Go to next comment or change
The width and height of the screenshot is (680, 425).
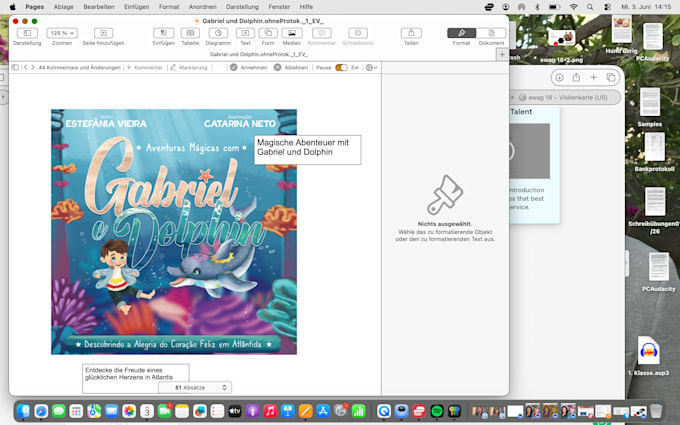33,67
